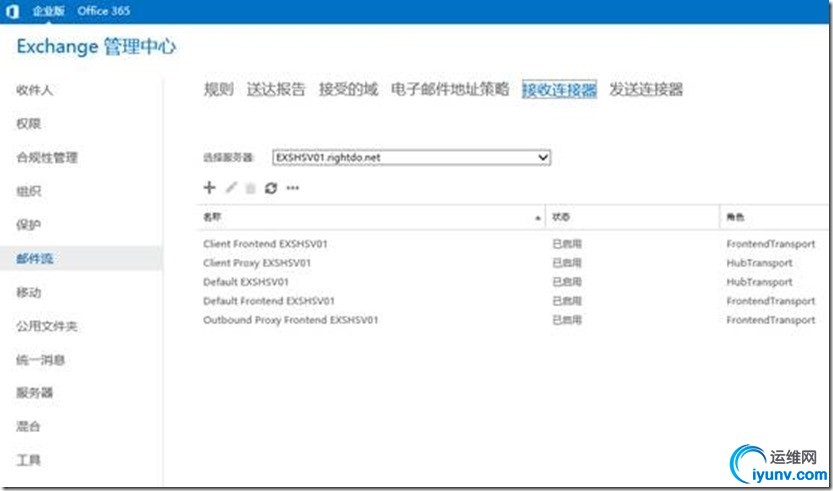The height and width of the screenshot is (491, 833).
Task: Open 混合 in sidebar
Action: (28, 426)
